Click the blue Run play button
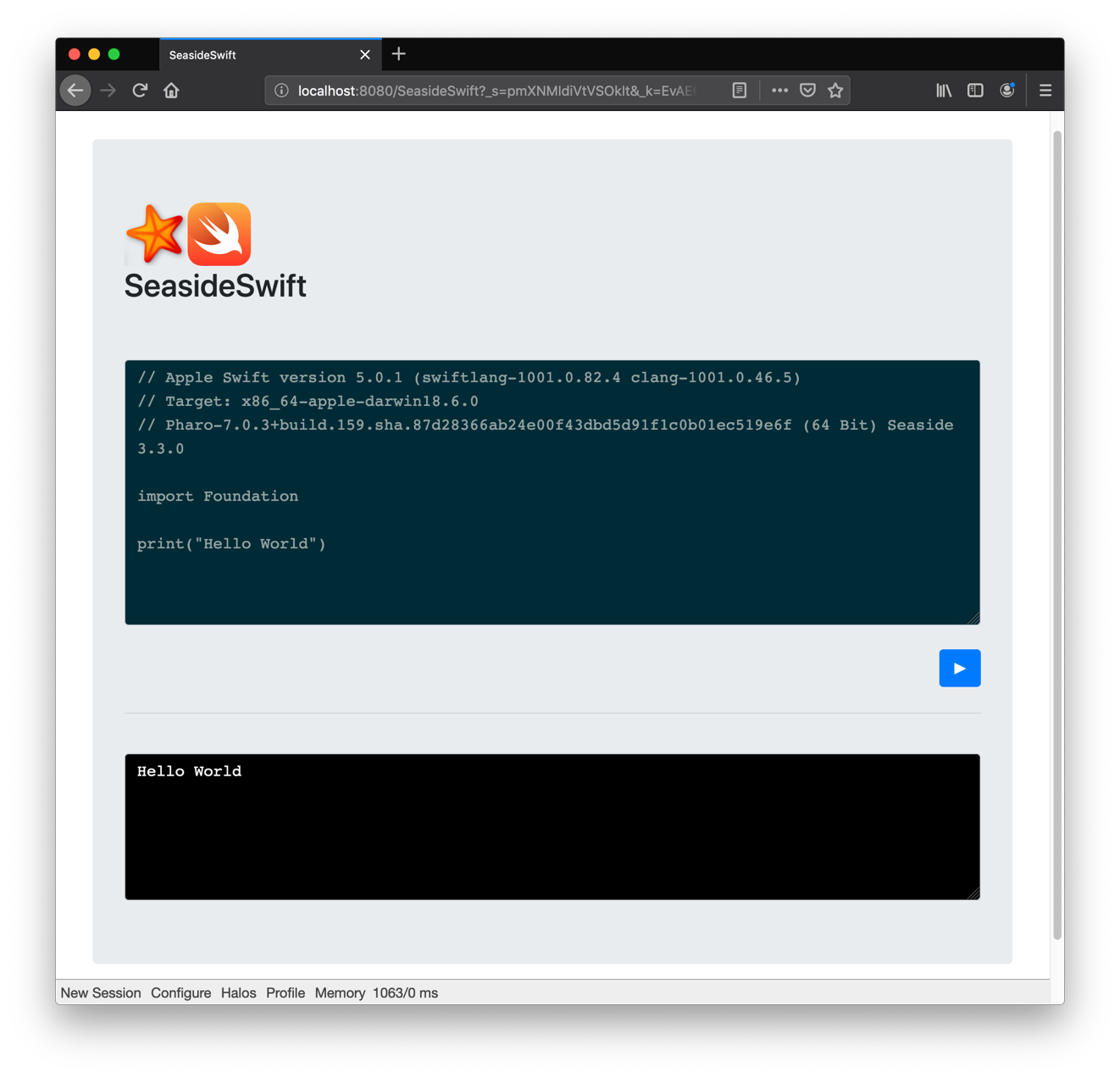 (x=959, y=668)
